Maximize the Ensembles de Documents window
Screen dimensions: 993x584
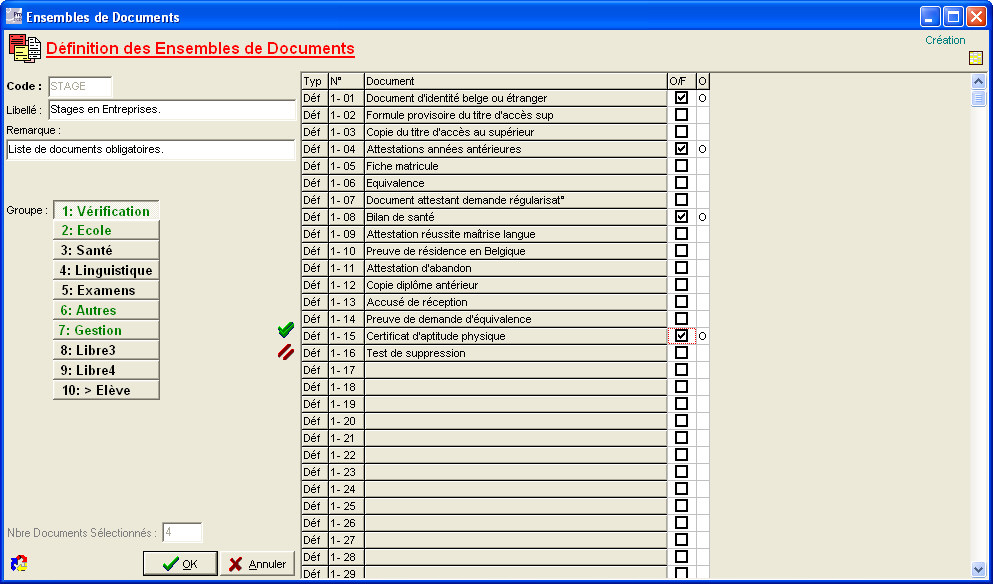click(953, 16)
